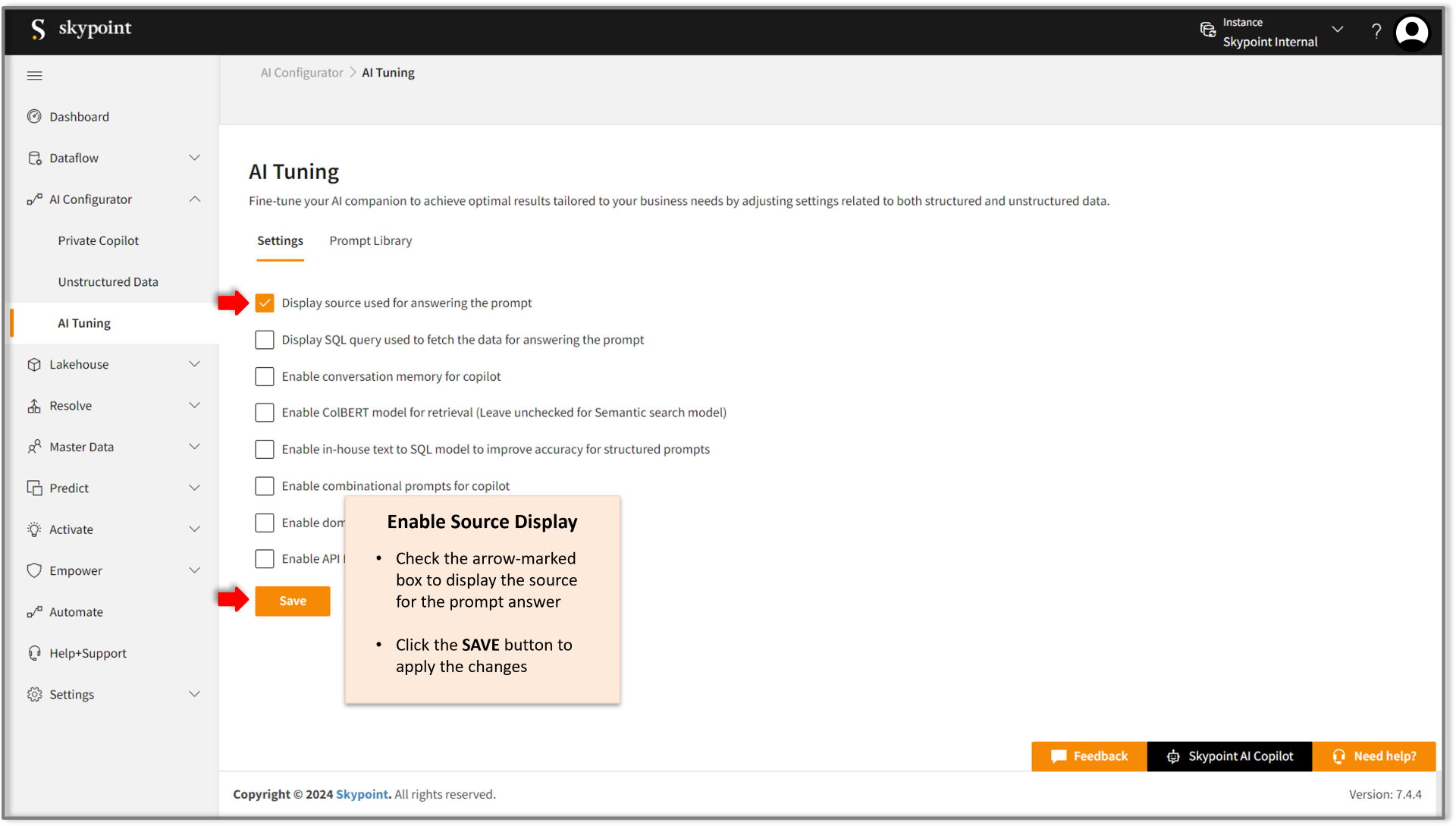Open the user profile avatar

click(x=1412, y=33)
